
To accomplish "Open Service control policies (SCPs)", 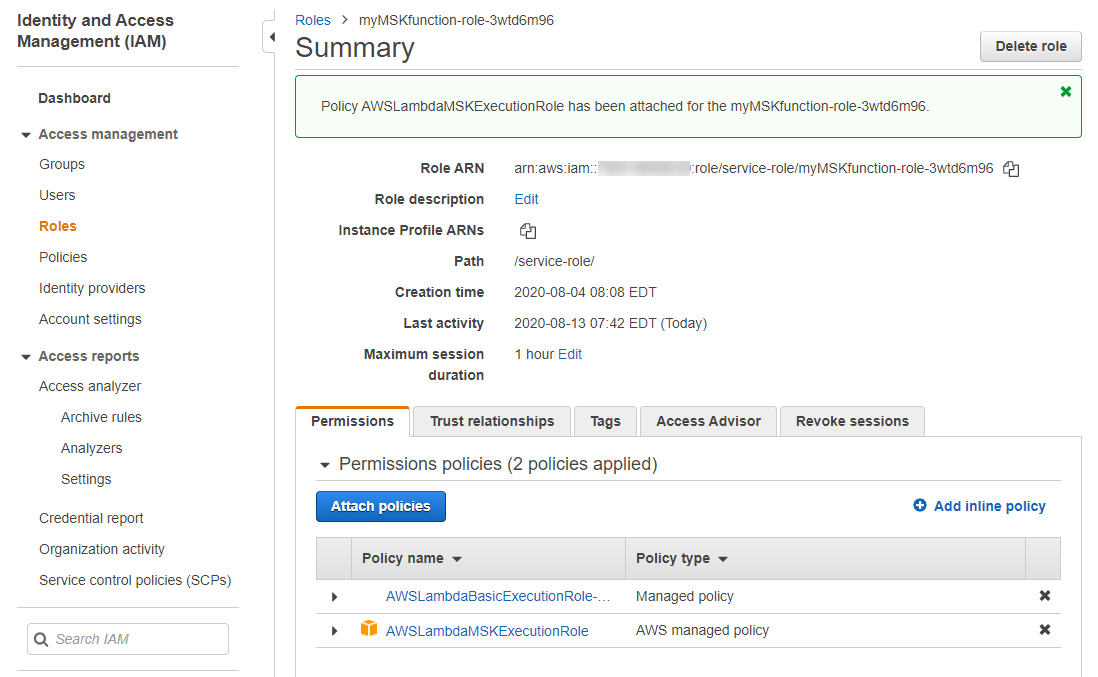I will [134, 580].
